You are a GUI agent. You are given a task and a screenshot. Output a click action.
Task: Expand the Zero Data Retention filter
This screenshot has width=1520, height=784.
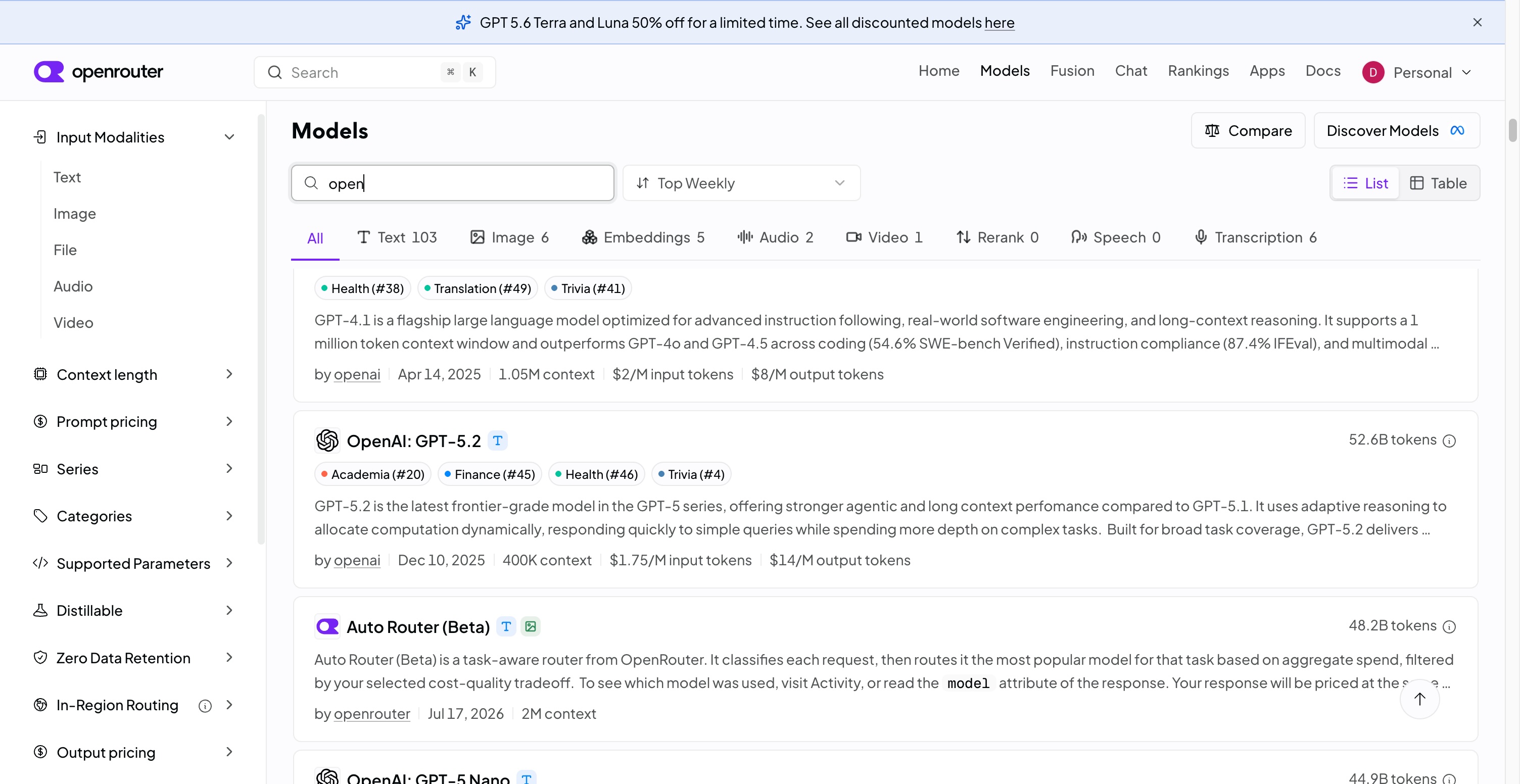[134, 658]
